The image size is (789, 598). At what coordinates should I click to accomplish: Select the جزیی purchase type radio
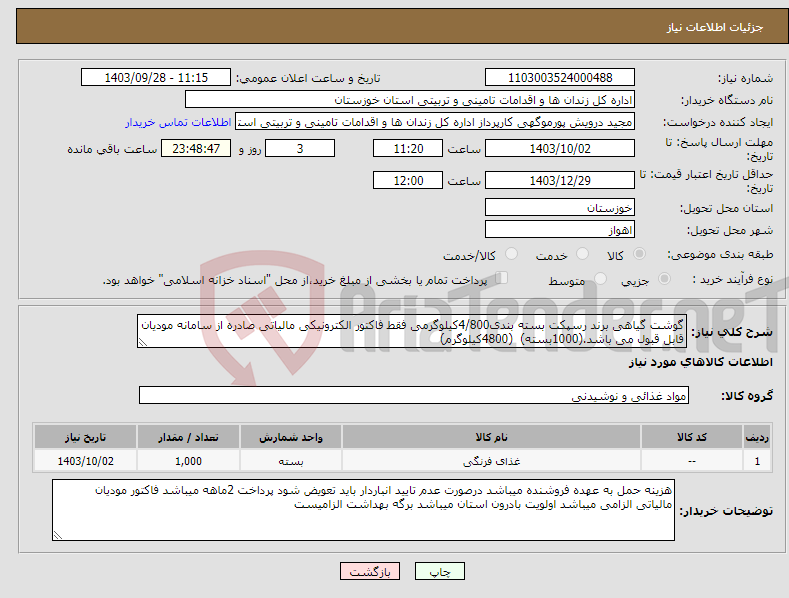(x=664, y=278)
